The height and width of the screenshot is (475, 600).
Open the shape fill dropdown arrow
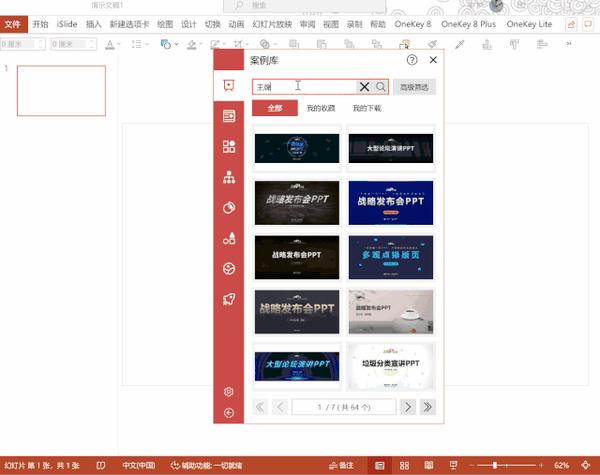(x=201, y=44)
